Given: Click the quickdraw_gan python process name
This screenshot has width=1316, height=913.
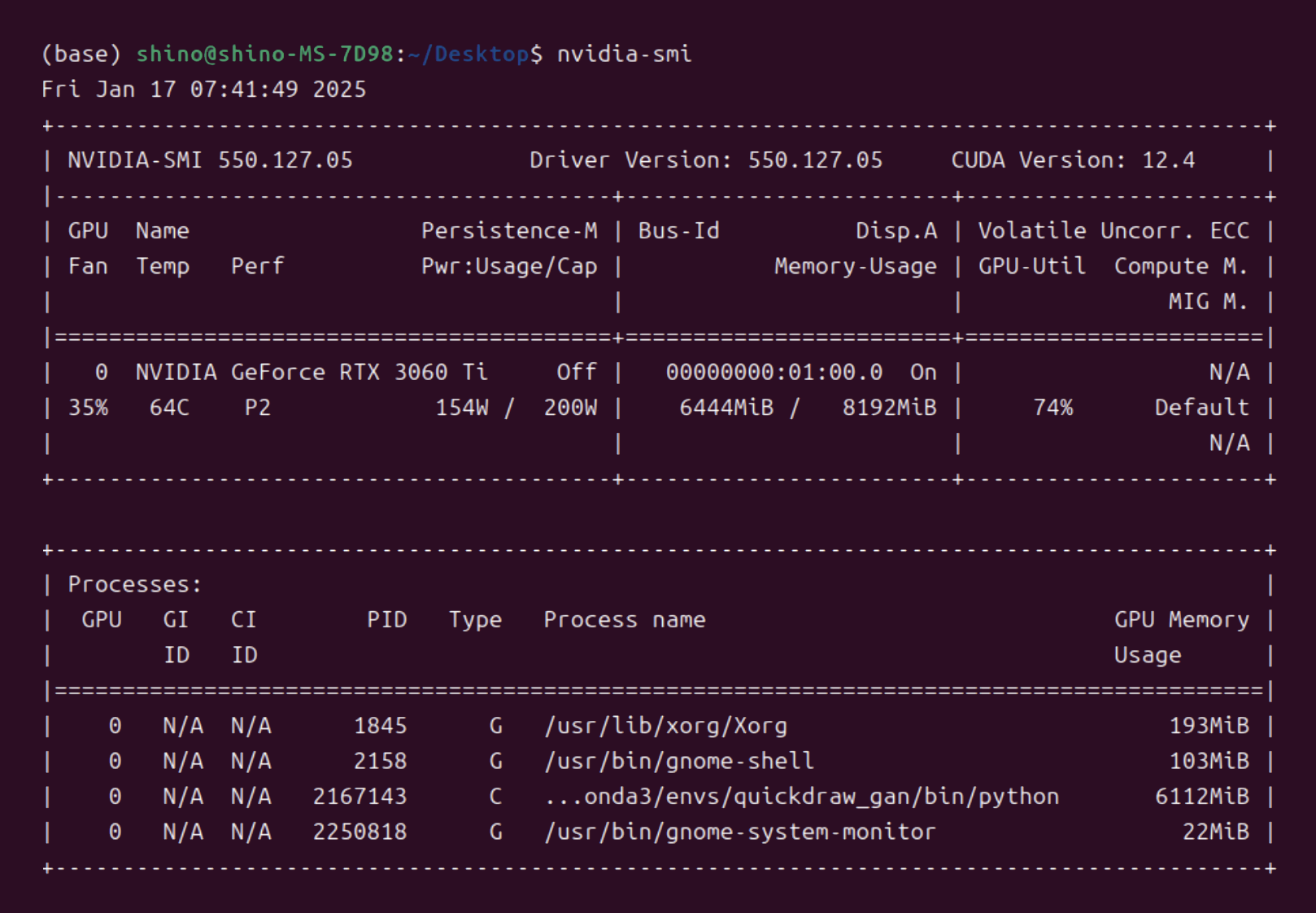Looking at the screenshot, I should 801,797.
